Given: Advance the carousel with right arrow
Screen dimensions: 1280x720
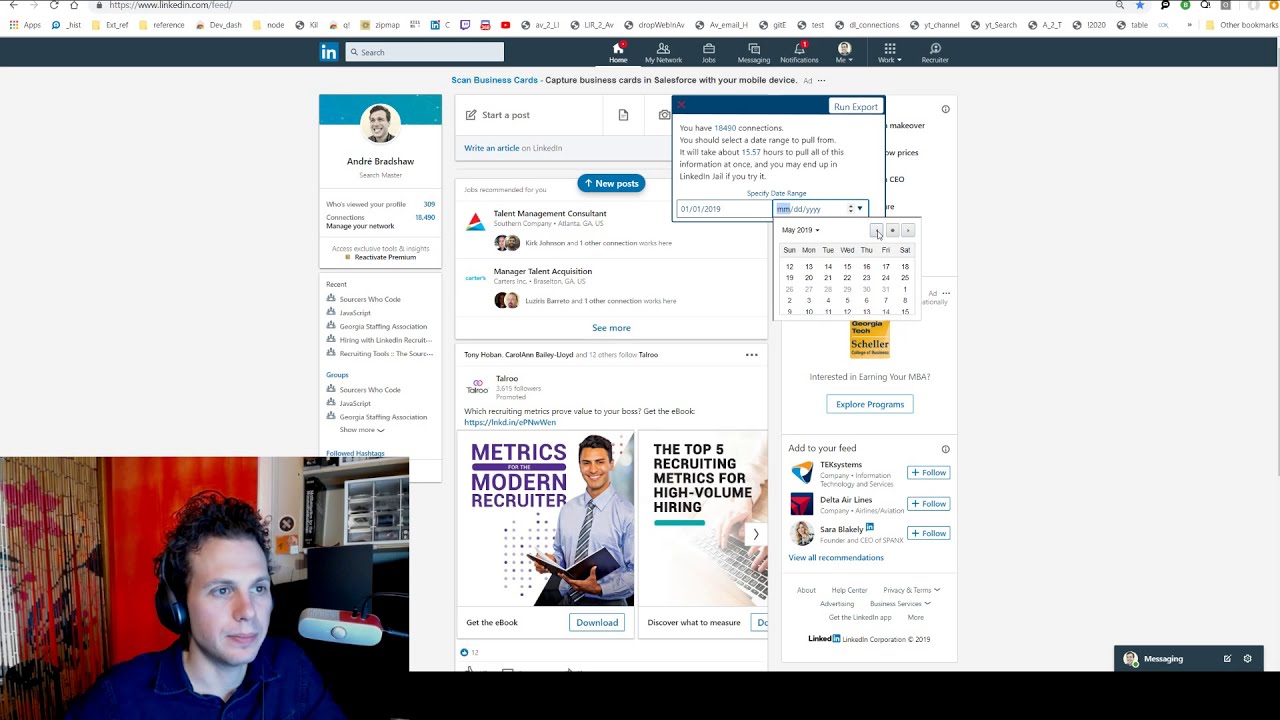Looking at the screenshot, I should pyautogui.click(x=756, y=534).
